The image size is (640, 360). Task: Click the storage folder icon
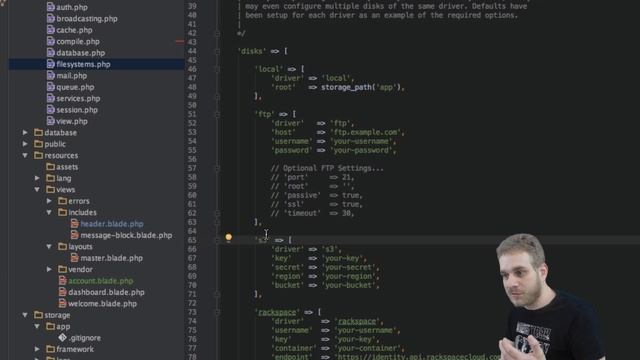pyautogui.click(x=39, y=315)
